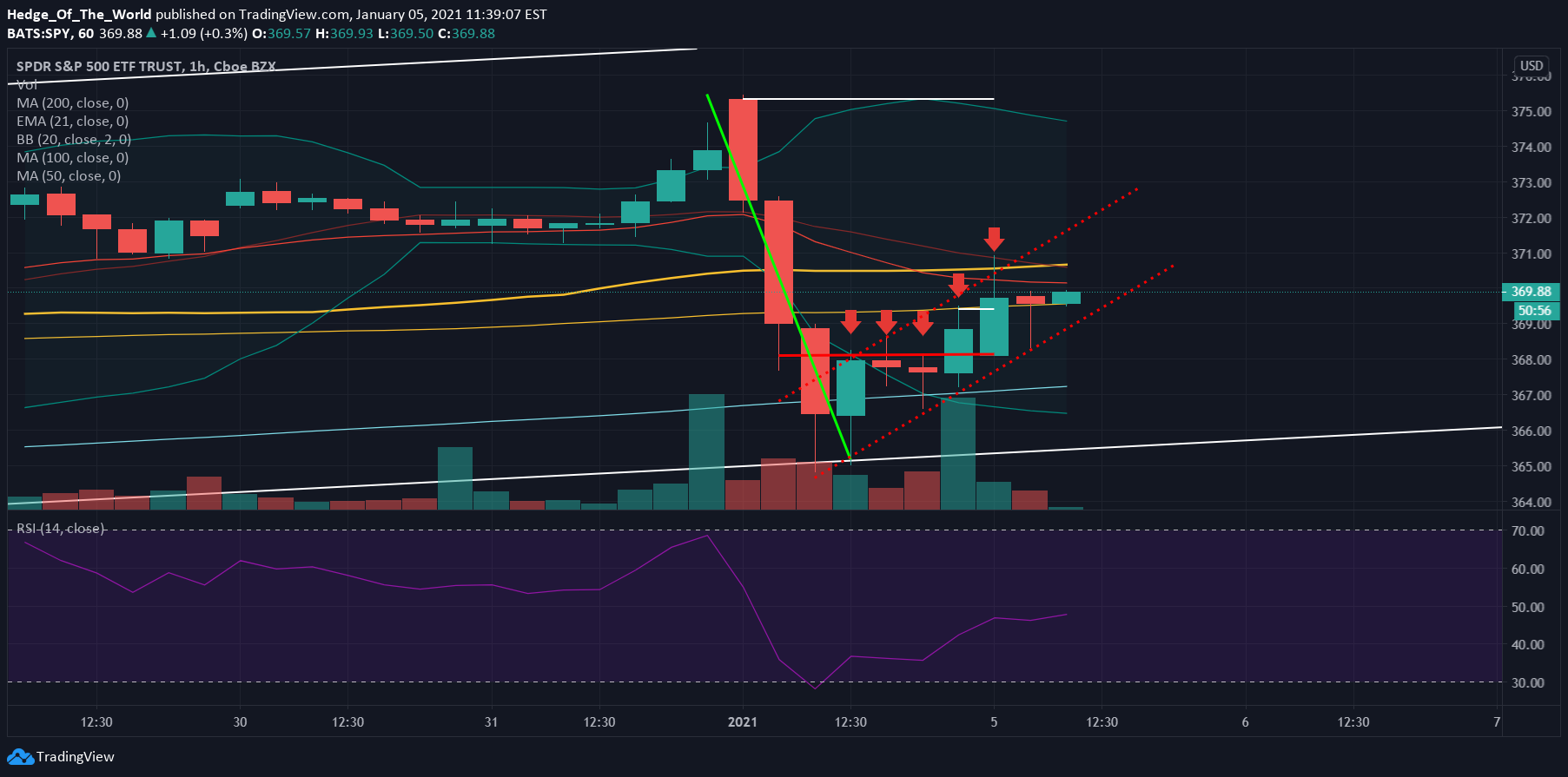Click the +1.09 (+0.3%) change value
This screenshot has height=777, width=1568.
tap(204, 34)
